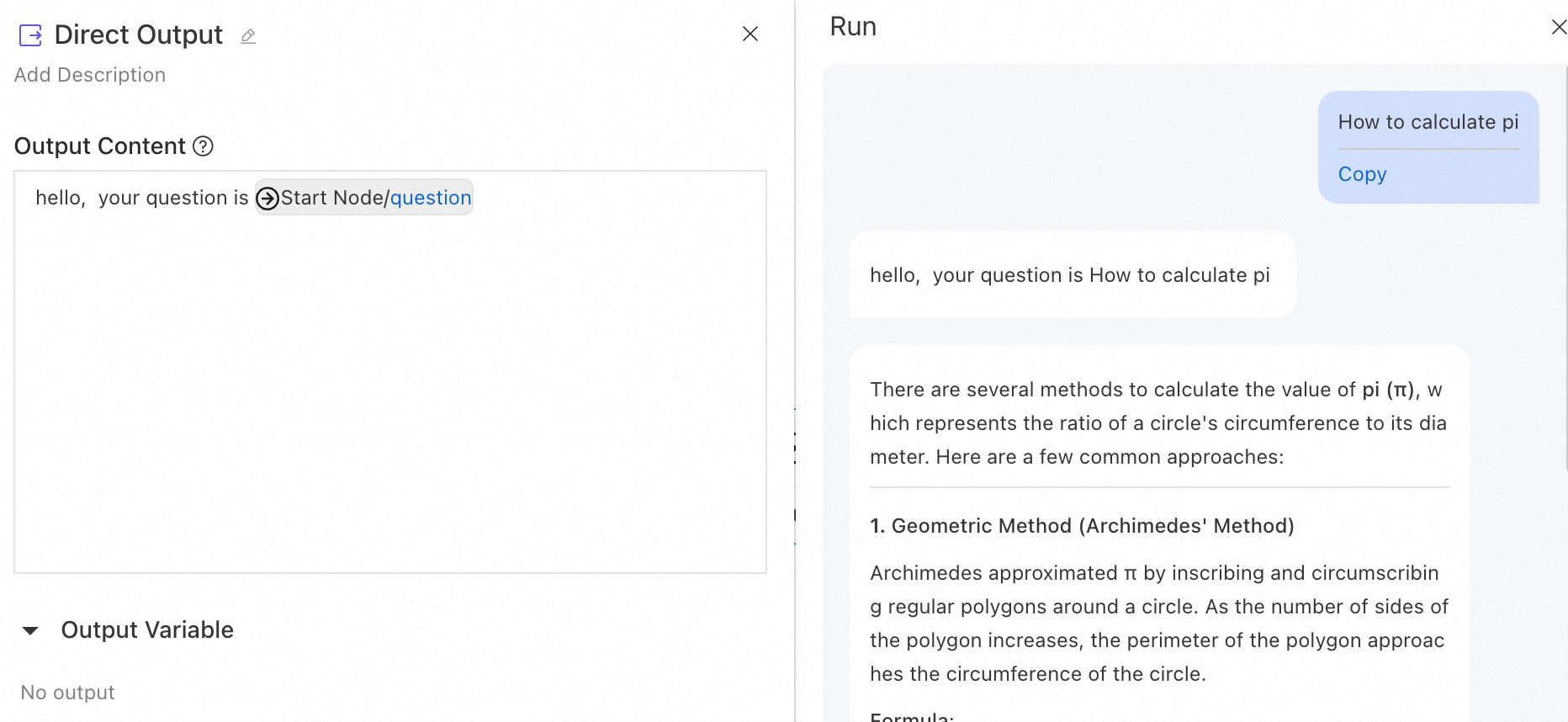Click the Direct Output node icon
This screenshot has width=1568, height=722.
30,35
